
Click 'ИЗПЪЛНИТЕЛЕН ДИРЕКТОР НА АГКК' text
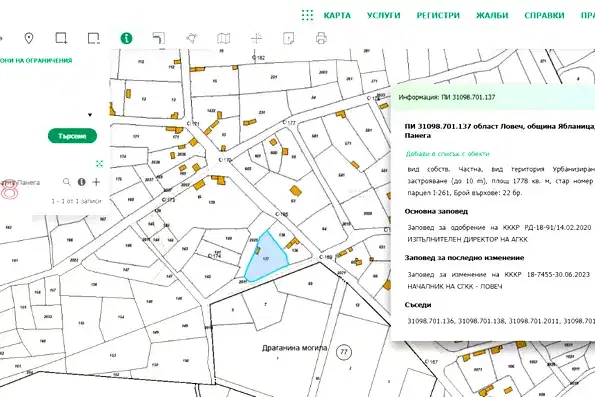click(468, 239)
